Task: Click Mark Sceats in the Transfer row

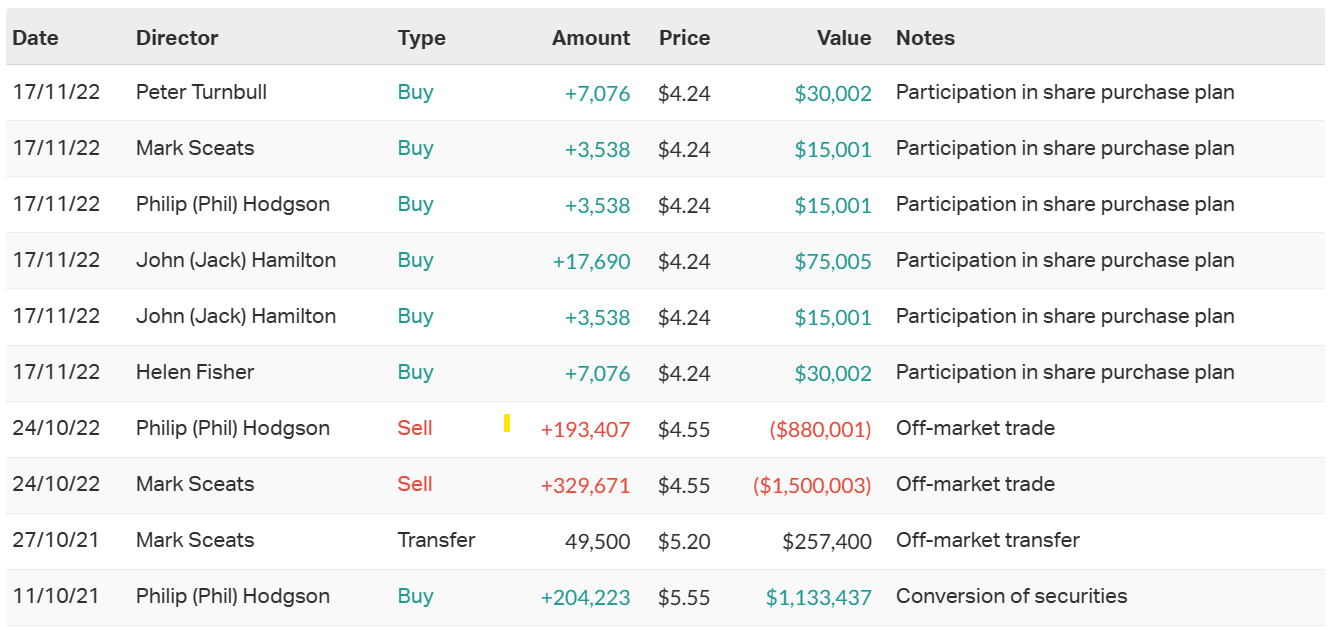Action: pyautogui.click(x=195, y=541)
